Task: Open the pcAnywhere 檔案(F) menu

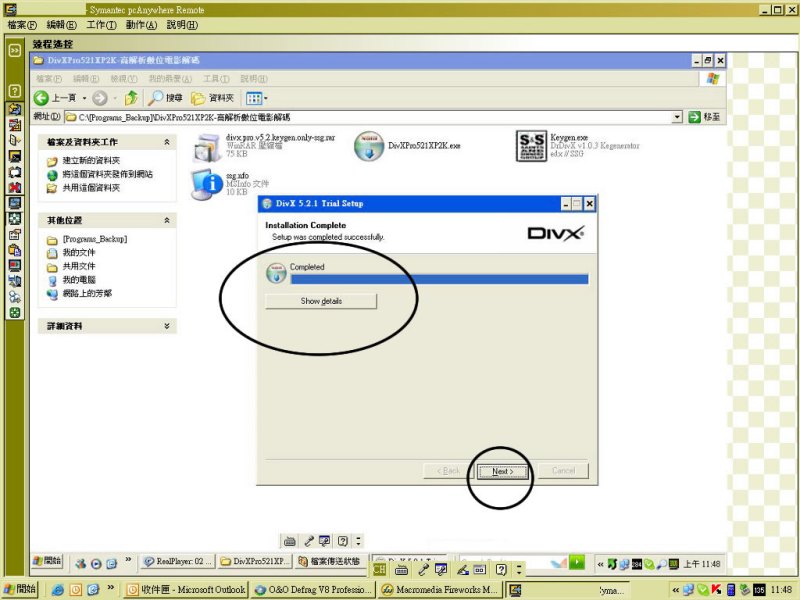Action: pos(22,24)
